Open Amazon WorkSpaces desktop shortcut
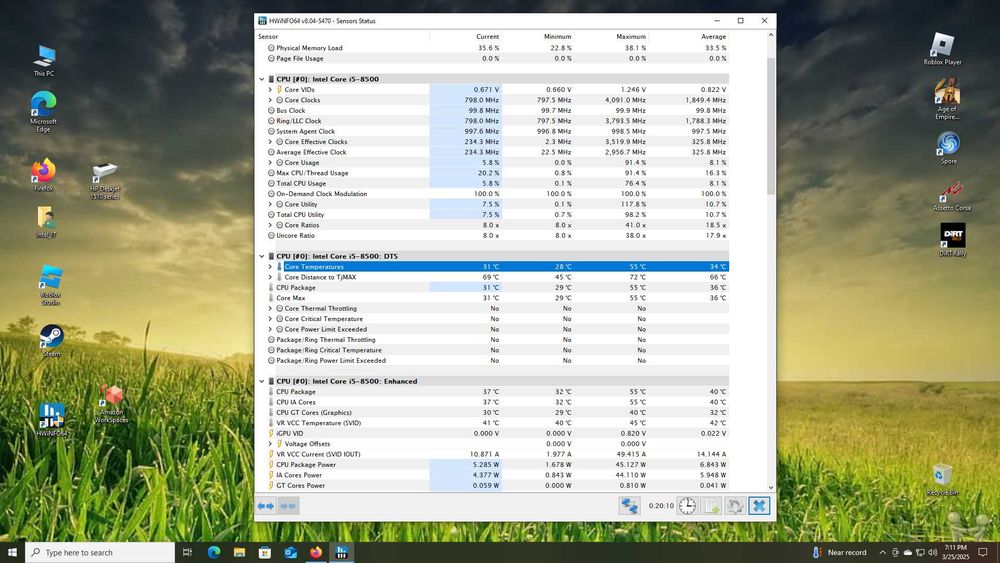The width and height of the screenshot is (1000, 563). coord(111,404)
